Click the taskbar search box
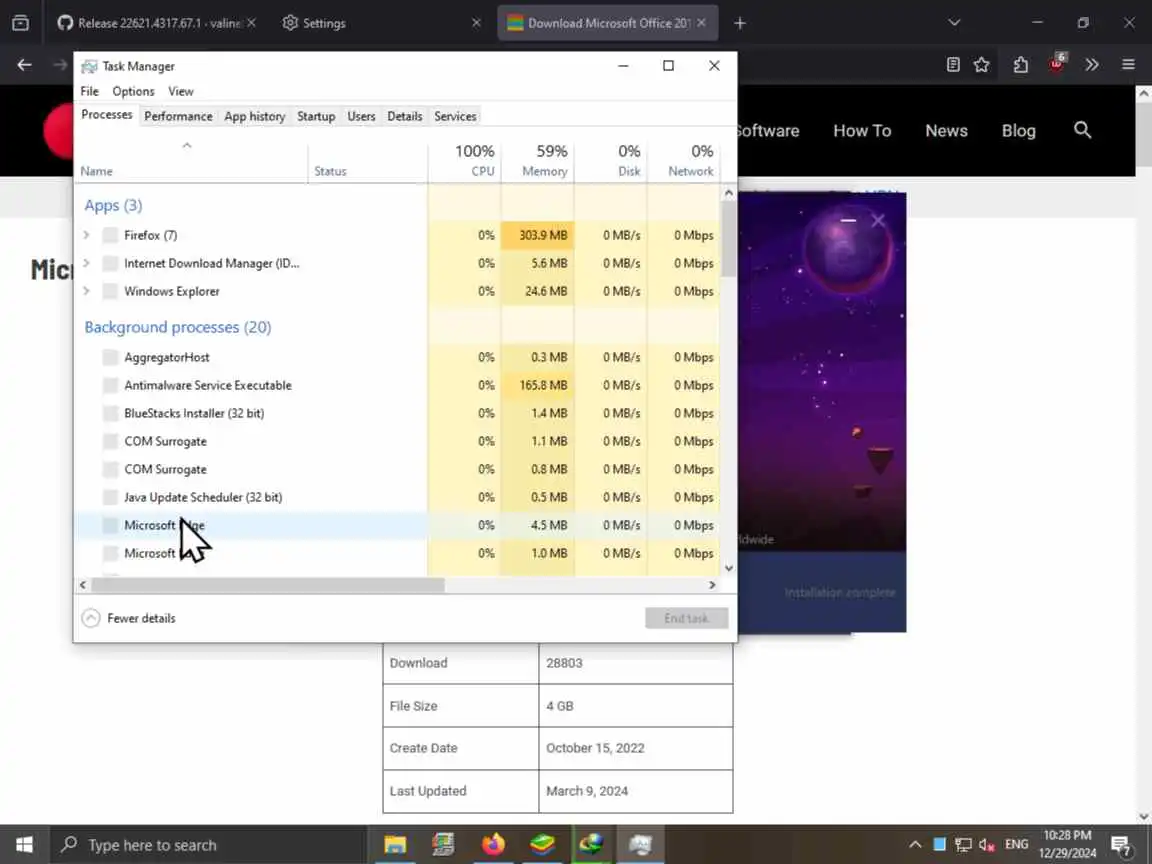 click(208, 845)
